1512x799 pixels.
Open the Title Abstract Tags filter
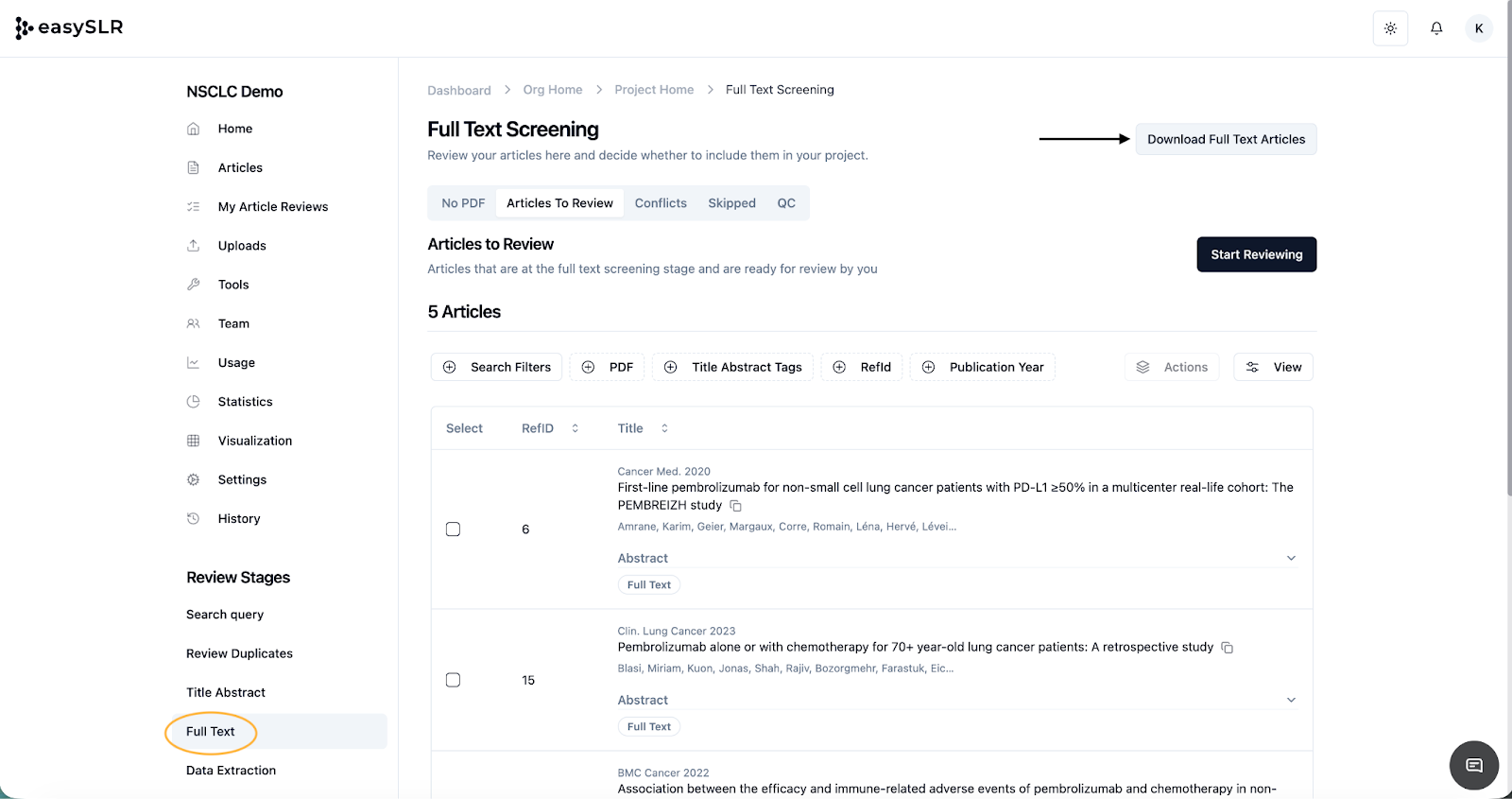pyautogui.click(x=732, y=367)
